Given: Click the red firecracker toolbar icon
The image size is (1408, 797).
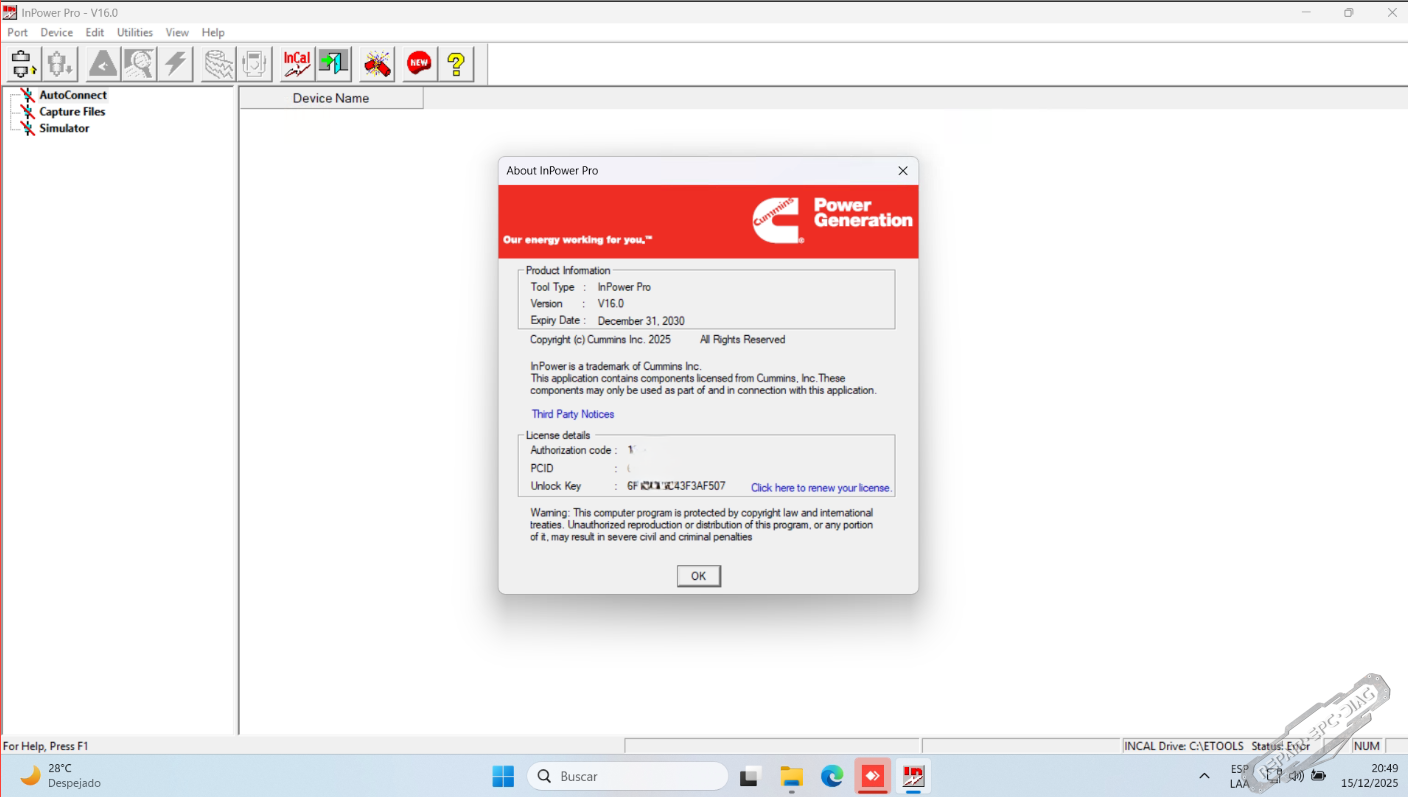Looking at the screenshot, I should (377, 64).
